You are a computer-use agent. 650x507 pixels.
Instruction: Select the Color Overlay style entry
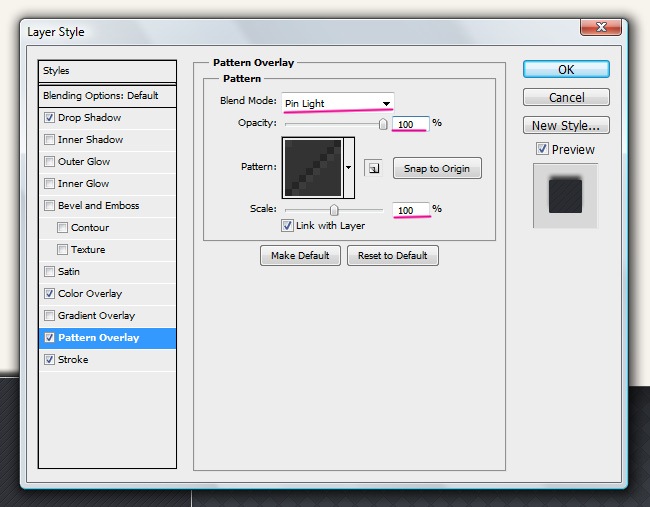(x=90, y=294)
